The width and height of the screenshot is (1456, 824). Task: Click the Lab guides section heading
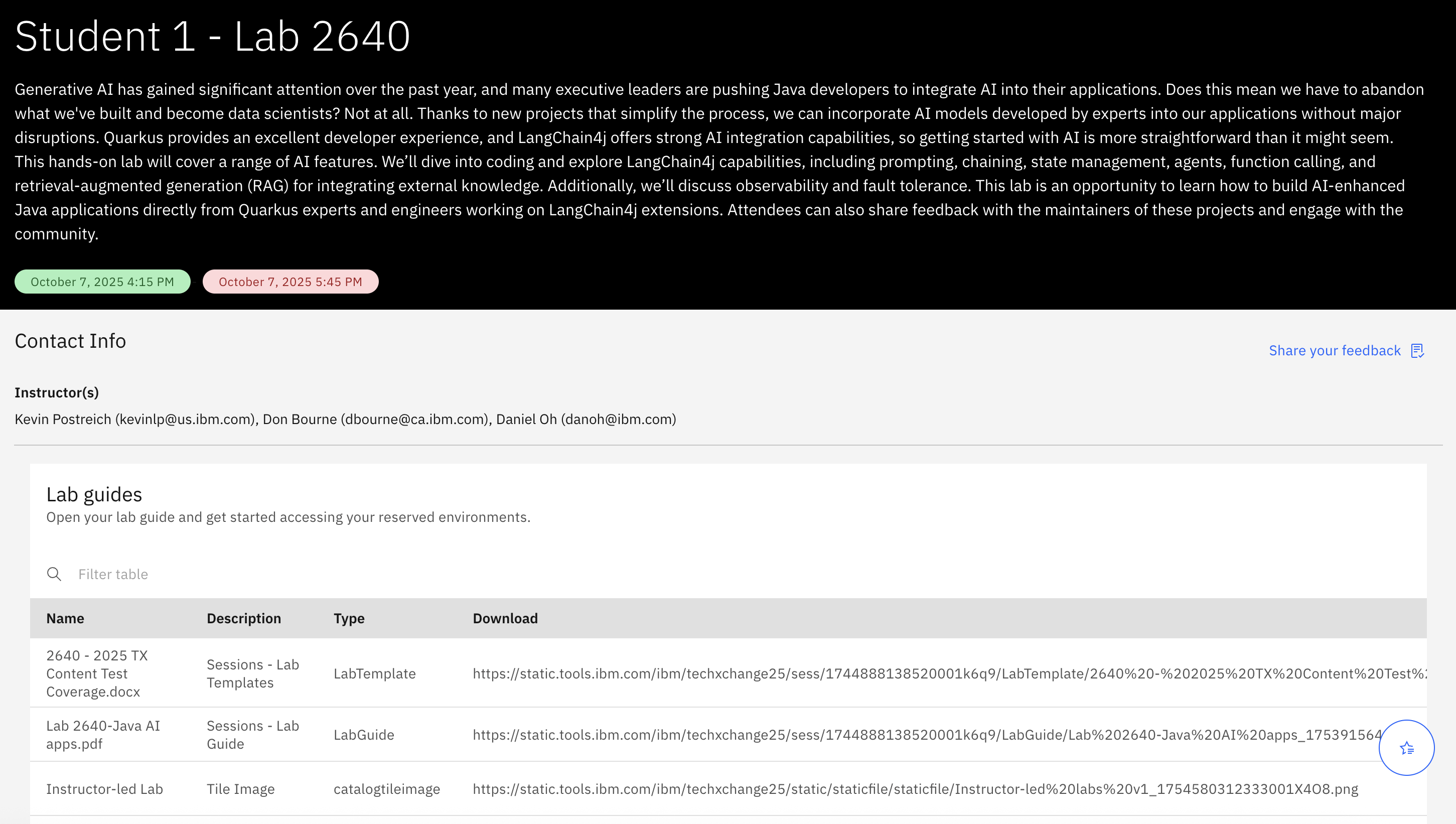[94, 494]
